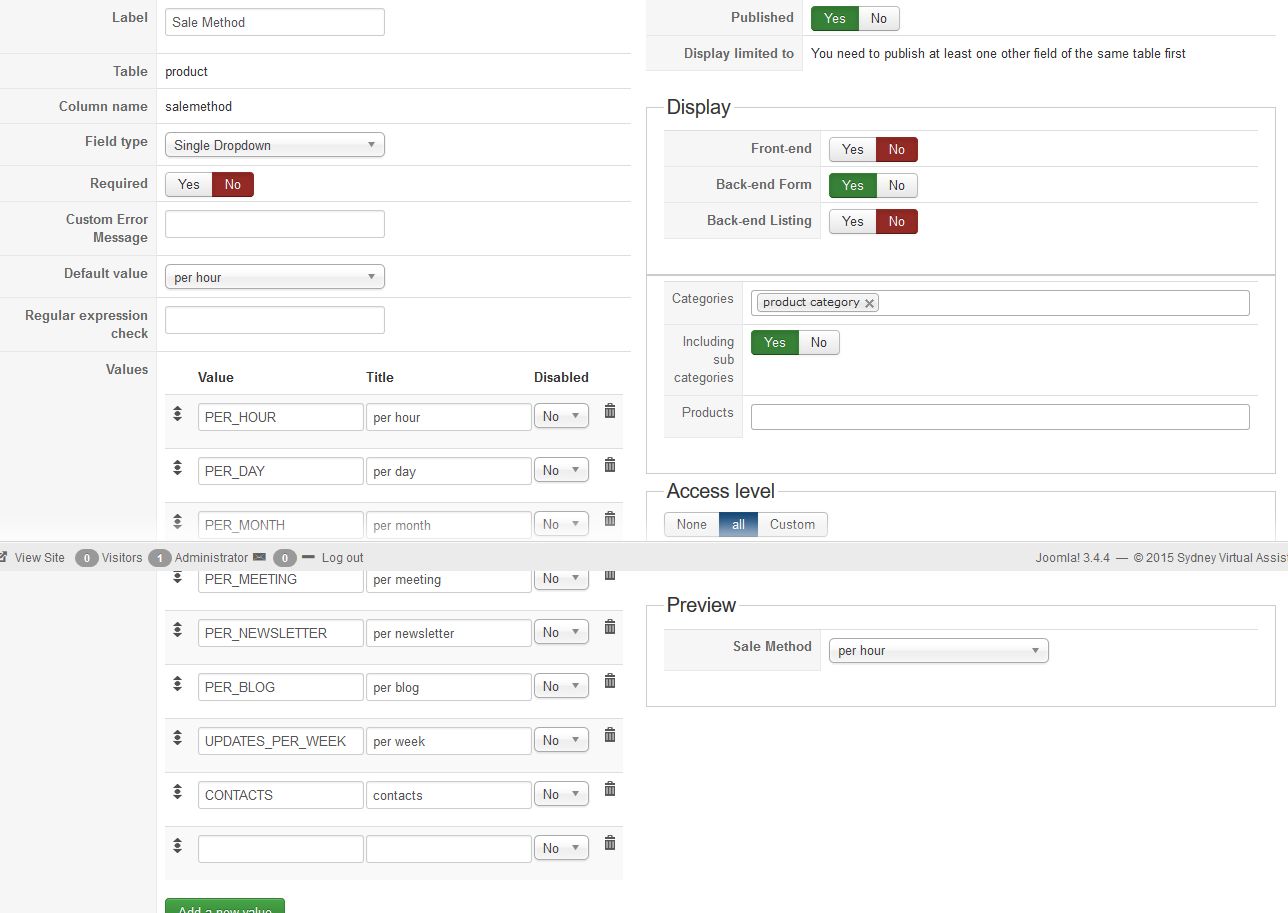
Task: Open Disabled dropdown for PER_DAY row
Action: pyautogui.click(x=561, y=470)
